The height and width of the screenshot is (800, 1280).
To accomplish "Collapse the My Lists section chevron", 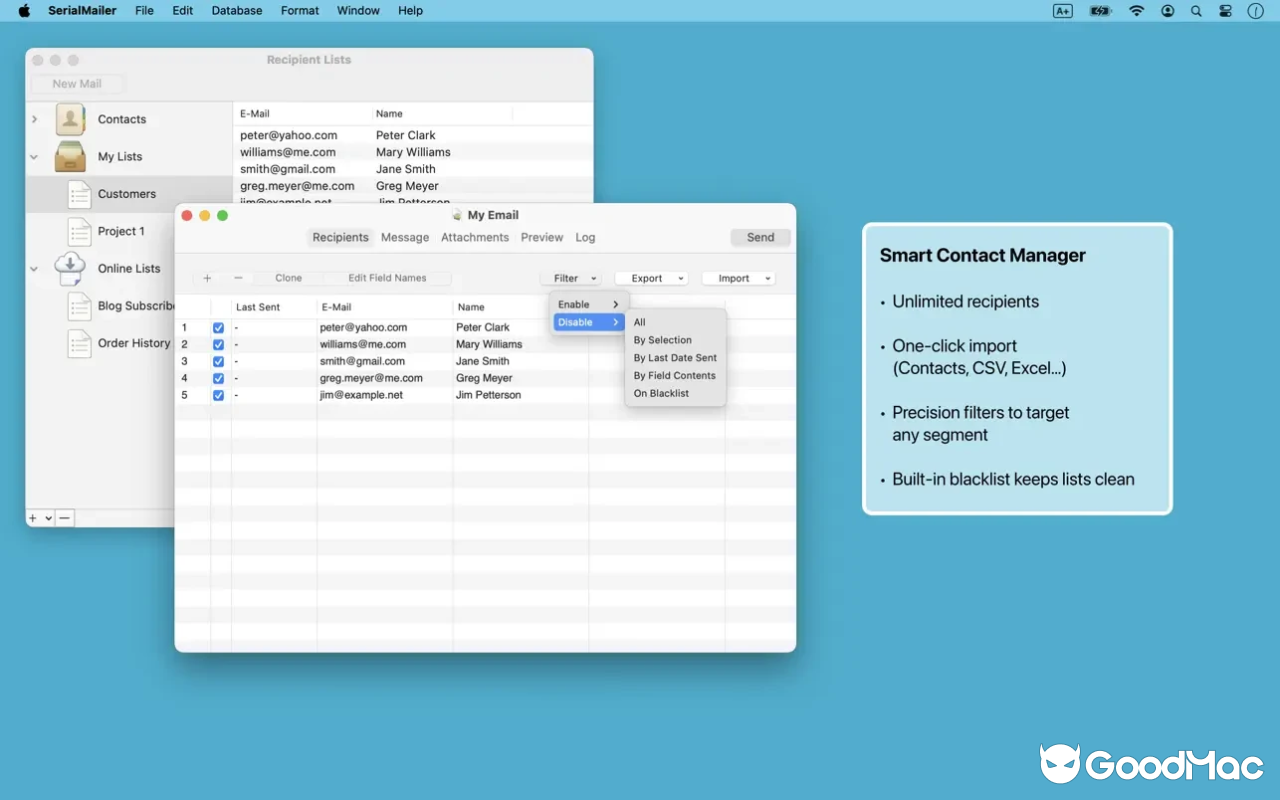I will click(x=33, y=156).
